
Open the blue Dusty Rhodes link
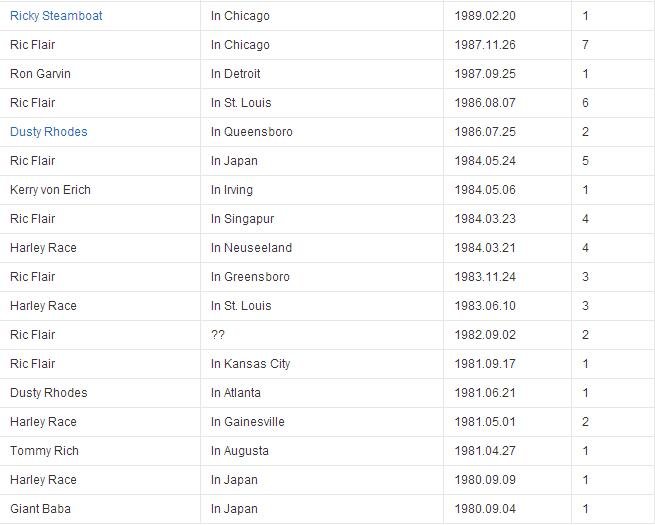click(48, 132)
